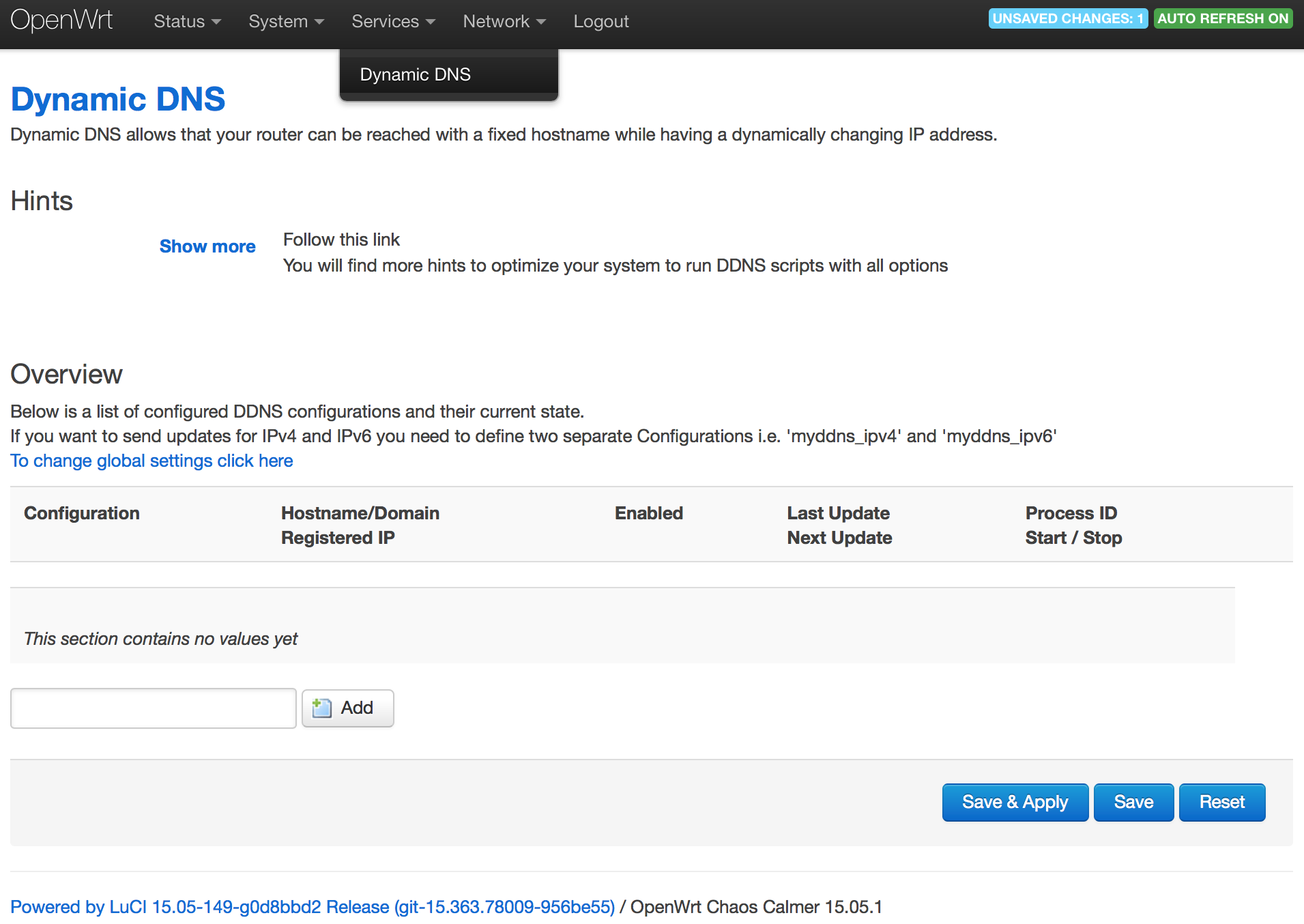
Task: Open the Status dropdown menu
Action: (x=187, y=21)
